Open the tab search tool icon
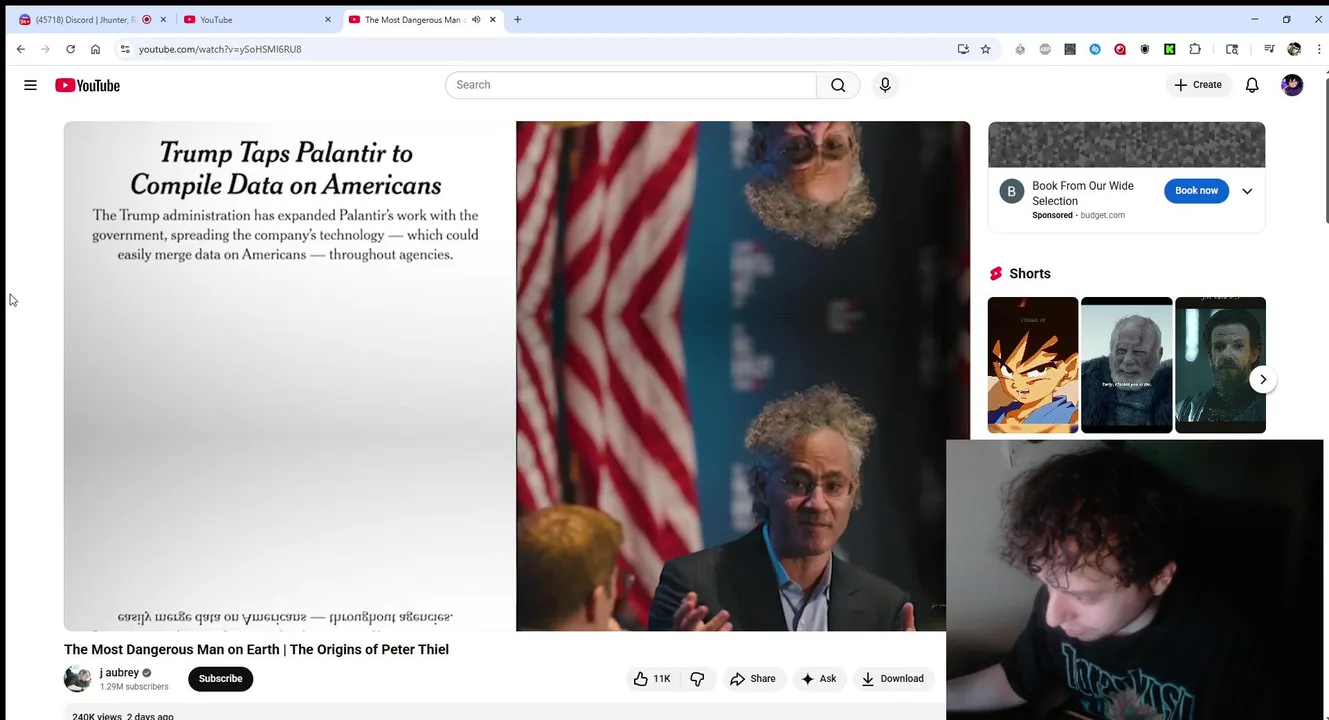1329x720 pixels. coord(1232,49)
